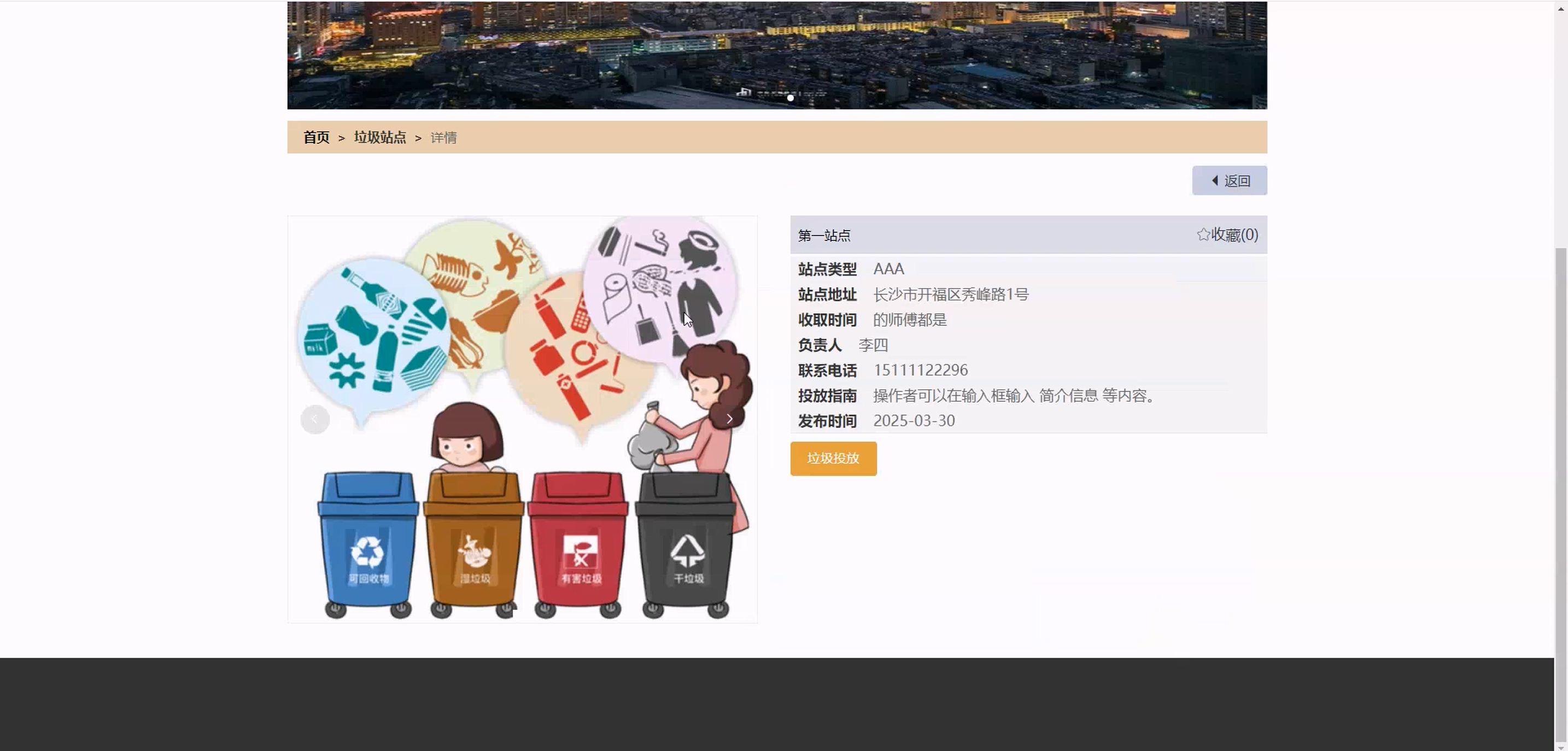Image resolution: width=1568 pixels, height=751 pixels.
Task: Click the back arrow icon on 返回
Action: pyautogui.click(x=1215, y=181)
